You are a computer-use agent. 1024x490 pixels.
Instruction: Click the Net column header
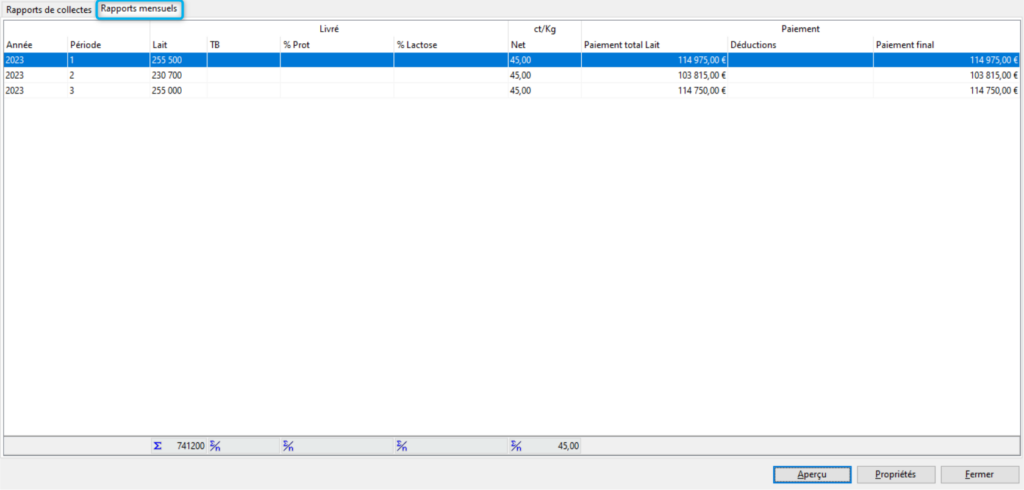(545, 44)
